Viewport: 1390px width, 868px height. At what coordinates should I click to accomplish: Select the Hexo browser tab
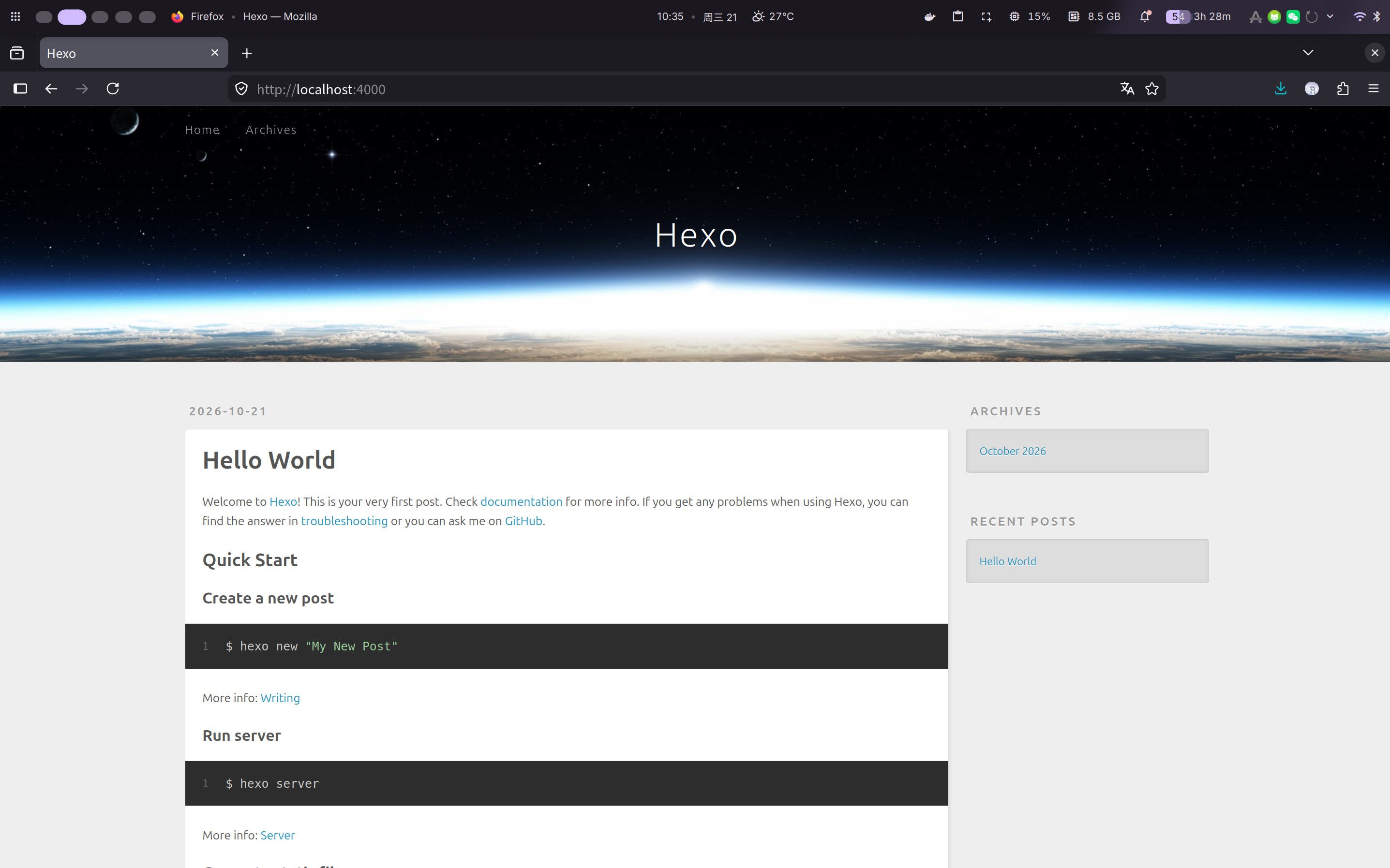[134, 53]
